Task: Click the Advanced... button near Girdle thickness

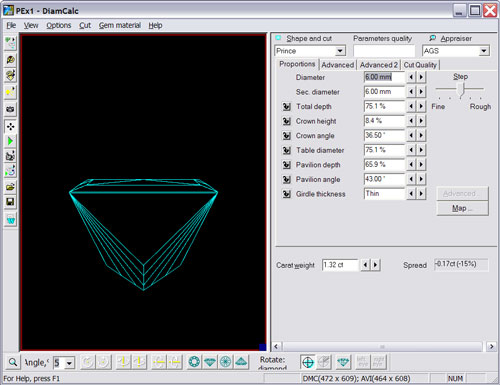Action: pyautogui.click(x=463, y=194)
